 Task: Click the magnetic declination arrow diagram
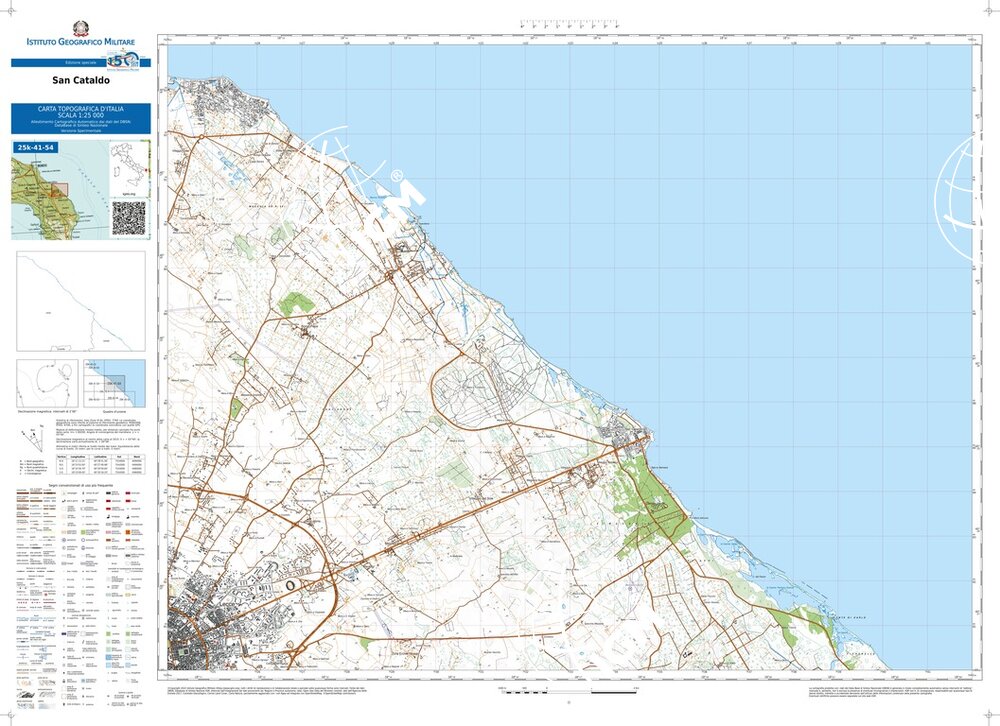point(33,437)
